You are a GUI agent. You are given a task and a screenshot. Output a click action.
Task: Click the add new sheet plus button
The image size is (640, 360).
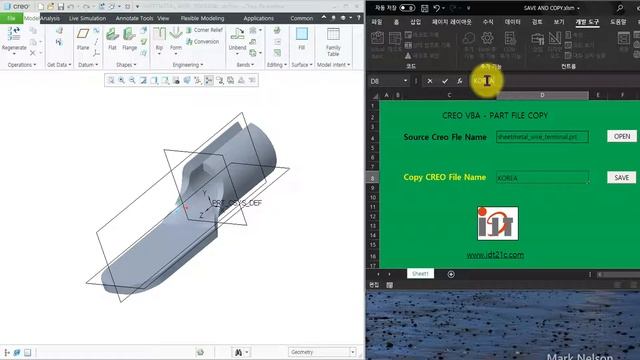point(451,274)
